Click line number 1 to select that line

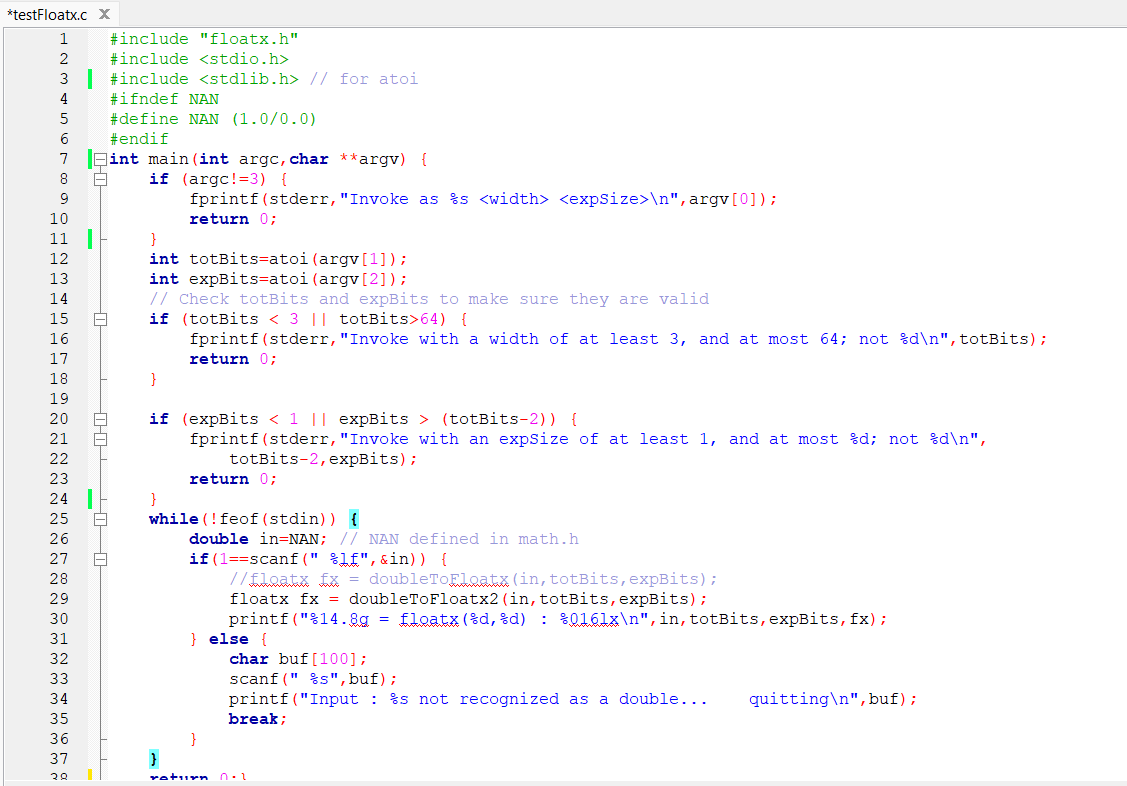(x=63, y=38)
